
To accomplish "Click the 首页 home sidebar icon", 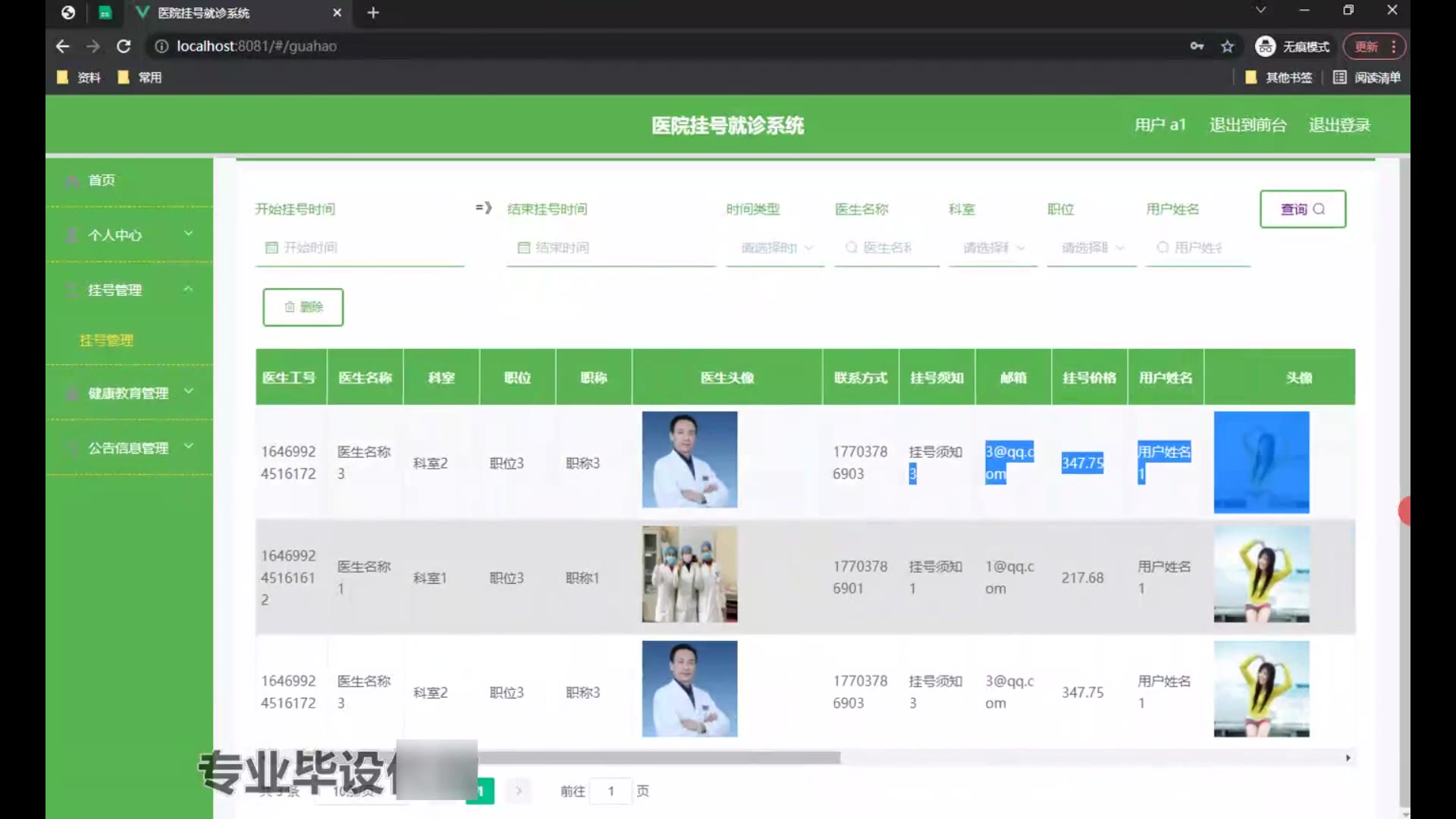I will point(73,181).
